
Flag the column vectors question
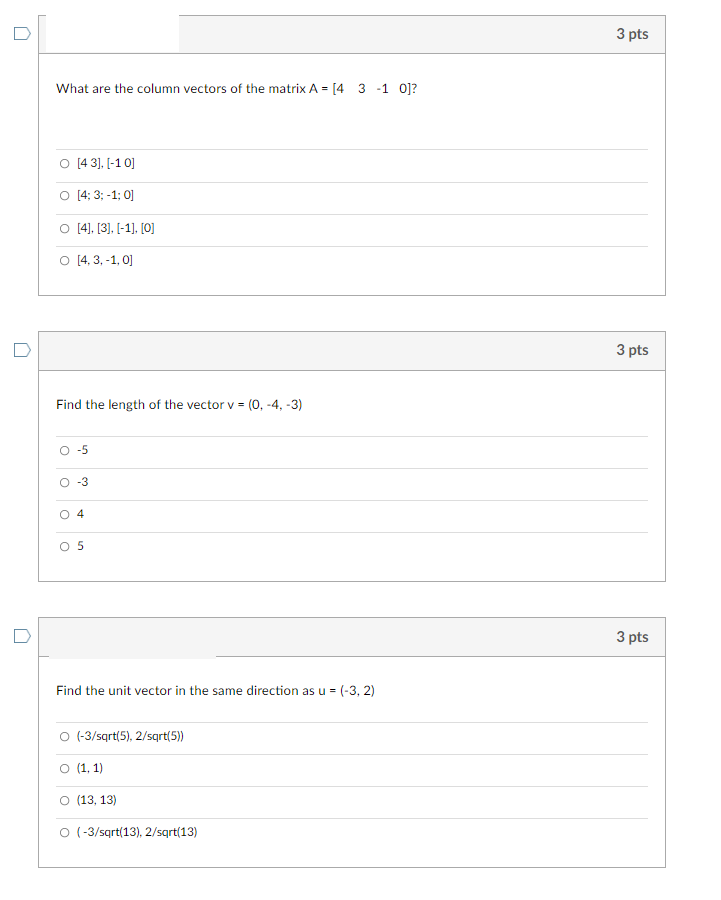tap(22, 33)
